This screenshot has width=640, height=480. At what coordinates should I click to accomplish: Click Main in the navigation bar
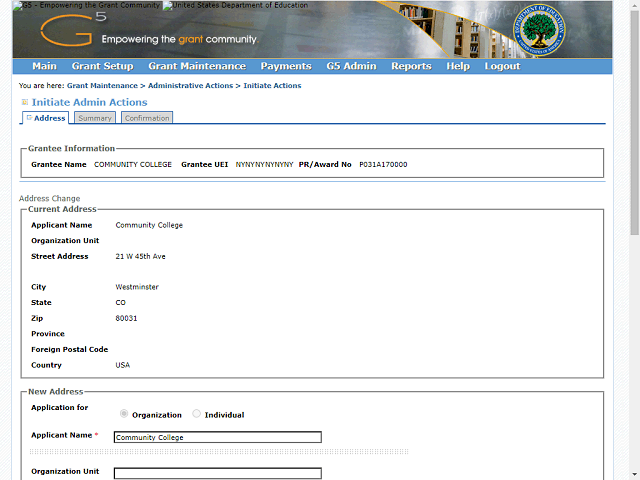pyautogui.click(x=44, y=66)
